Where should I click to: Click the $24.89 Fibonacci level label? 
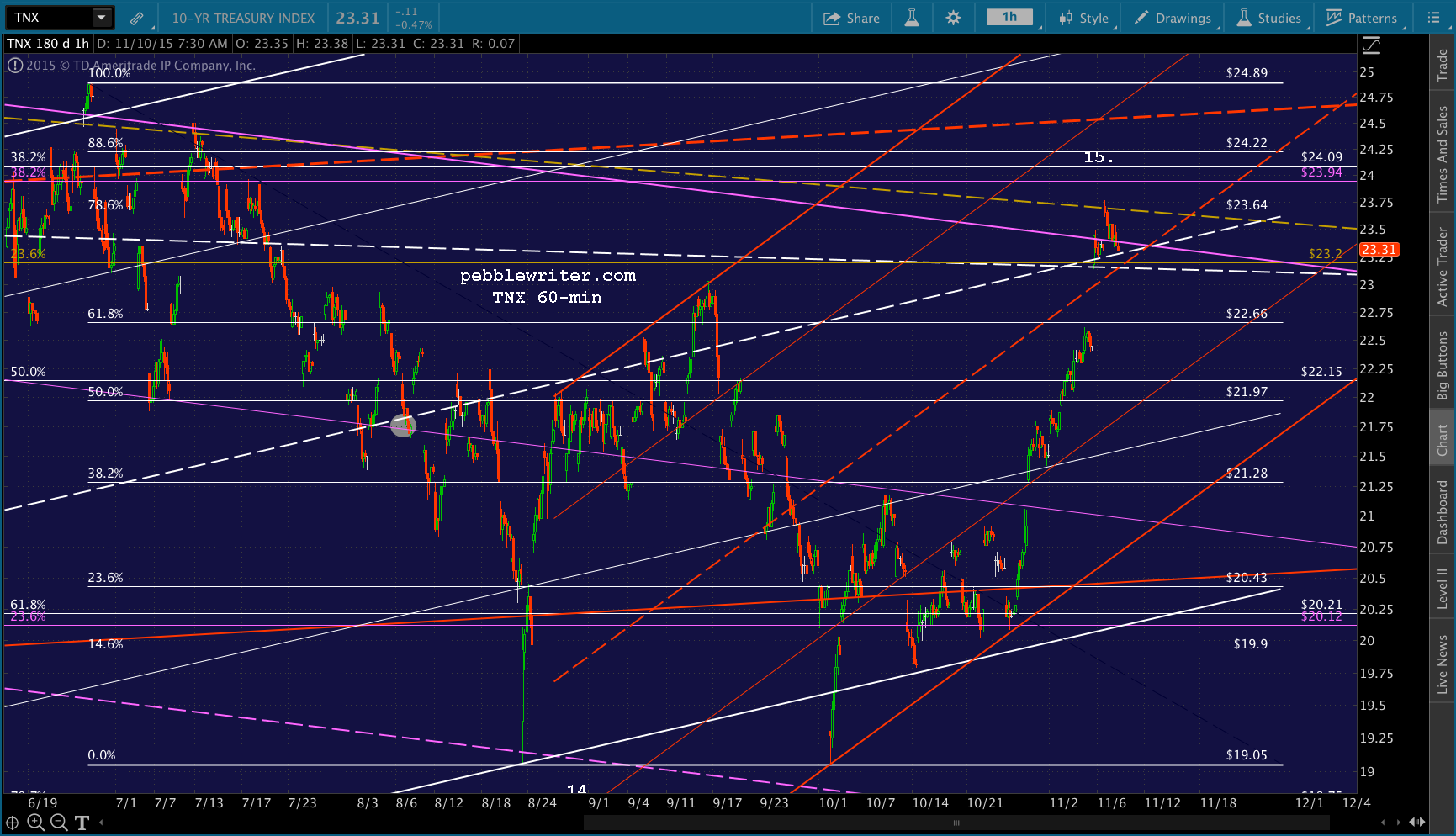tap(1247, 73)
